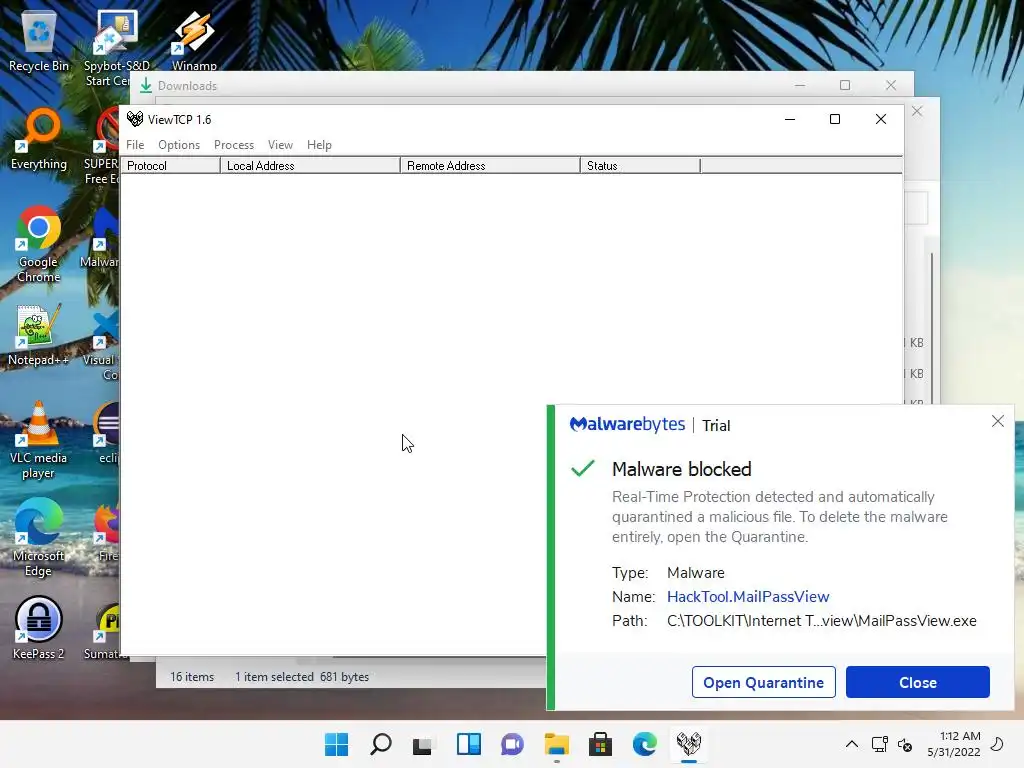Click the Malwarebytes logo in notification
Screen dimensions: 1024x768
(x=627, y=424)
